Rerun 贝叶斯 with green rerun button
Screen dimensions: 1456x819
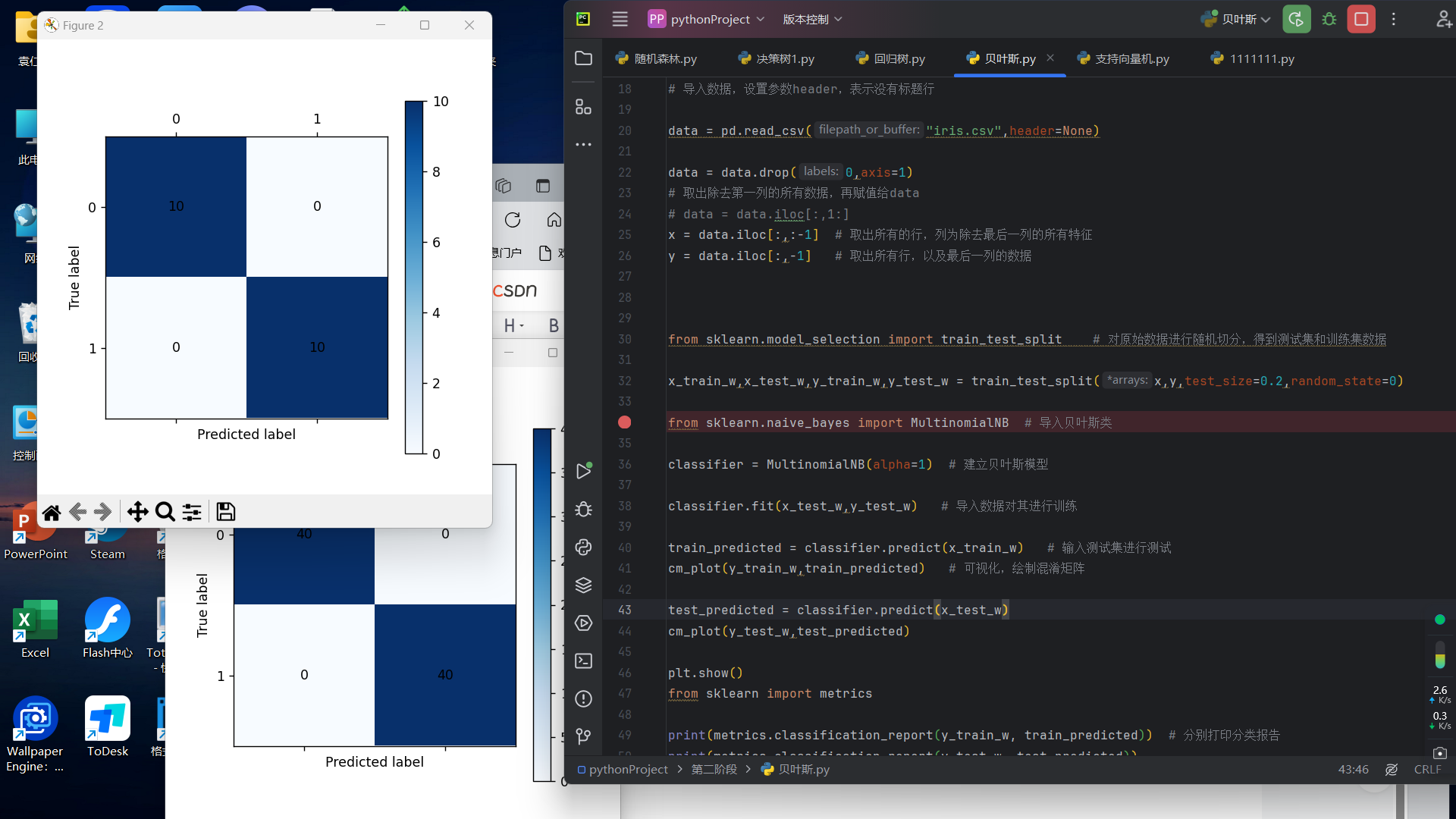[1297, 20]
